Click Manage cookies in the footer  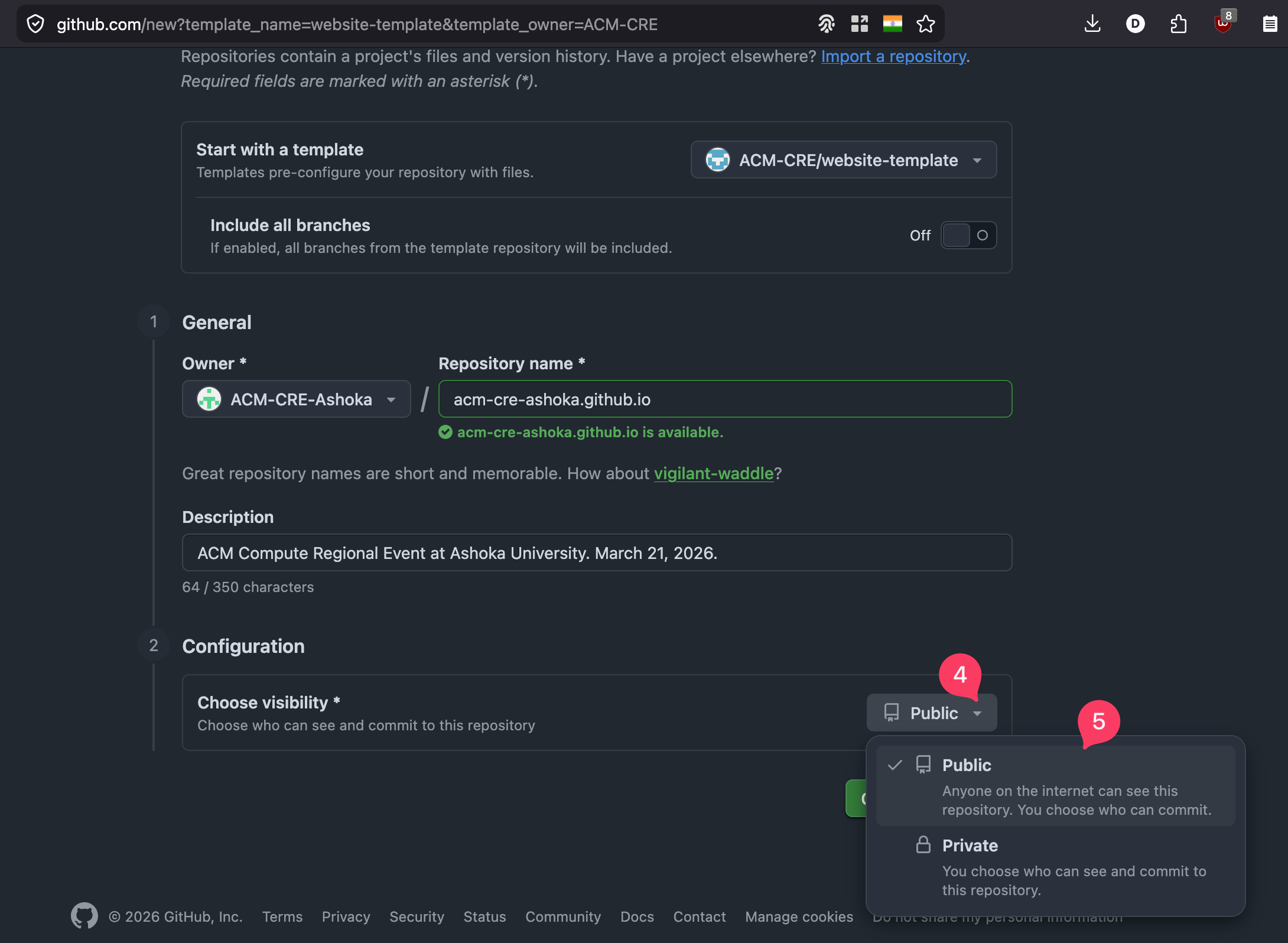[x=799, y=916]
